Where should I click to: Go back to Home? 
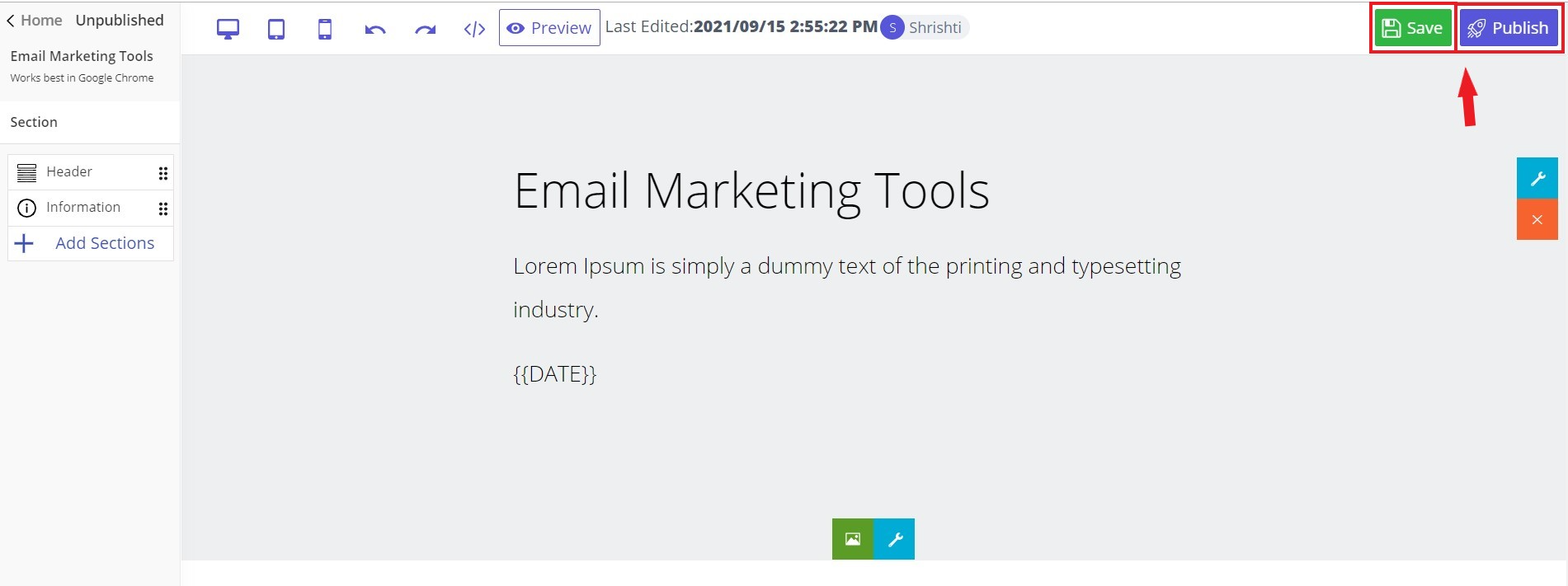pyautogui.click(x=35, y=21)
